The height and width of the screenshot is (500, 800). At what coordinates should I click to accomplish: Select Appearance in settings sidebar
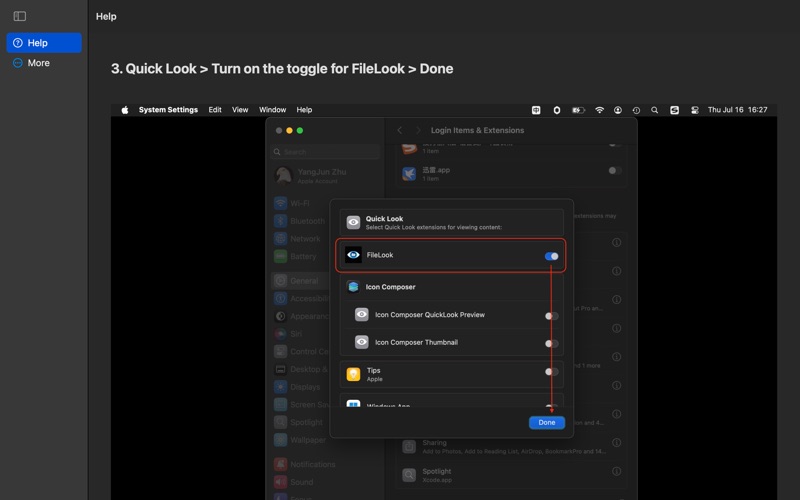pos(301,316)
